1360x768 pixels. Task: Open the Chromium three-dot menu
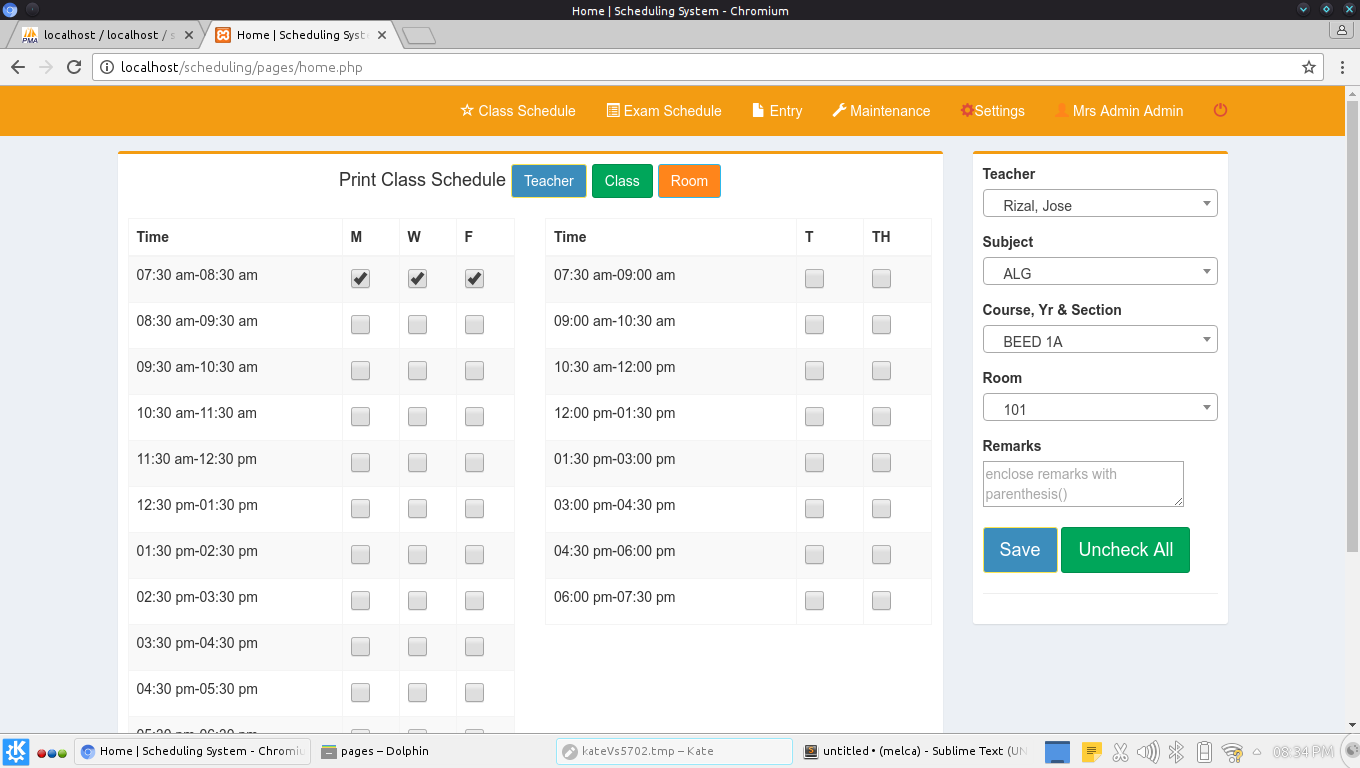[x=1342, y=67]
